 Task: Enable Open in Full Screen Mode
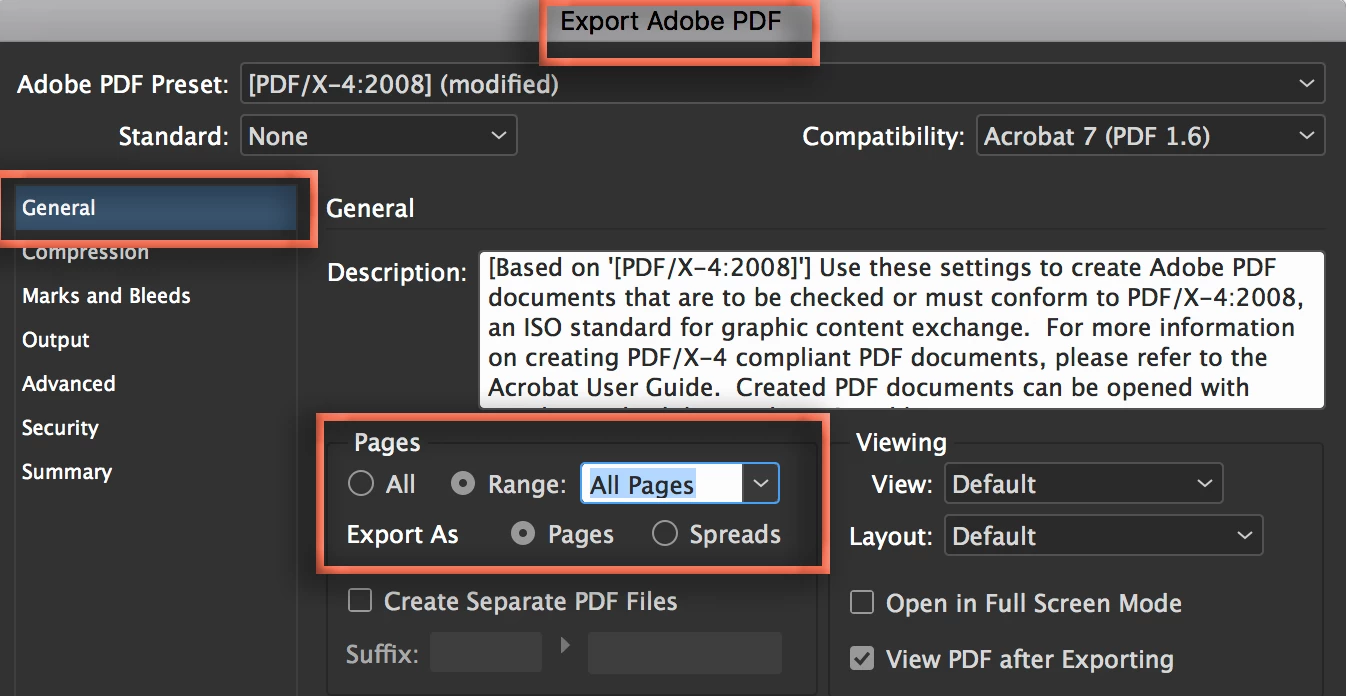pyautogui.click(x=861, y=603)
